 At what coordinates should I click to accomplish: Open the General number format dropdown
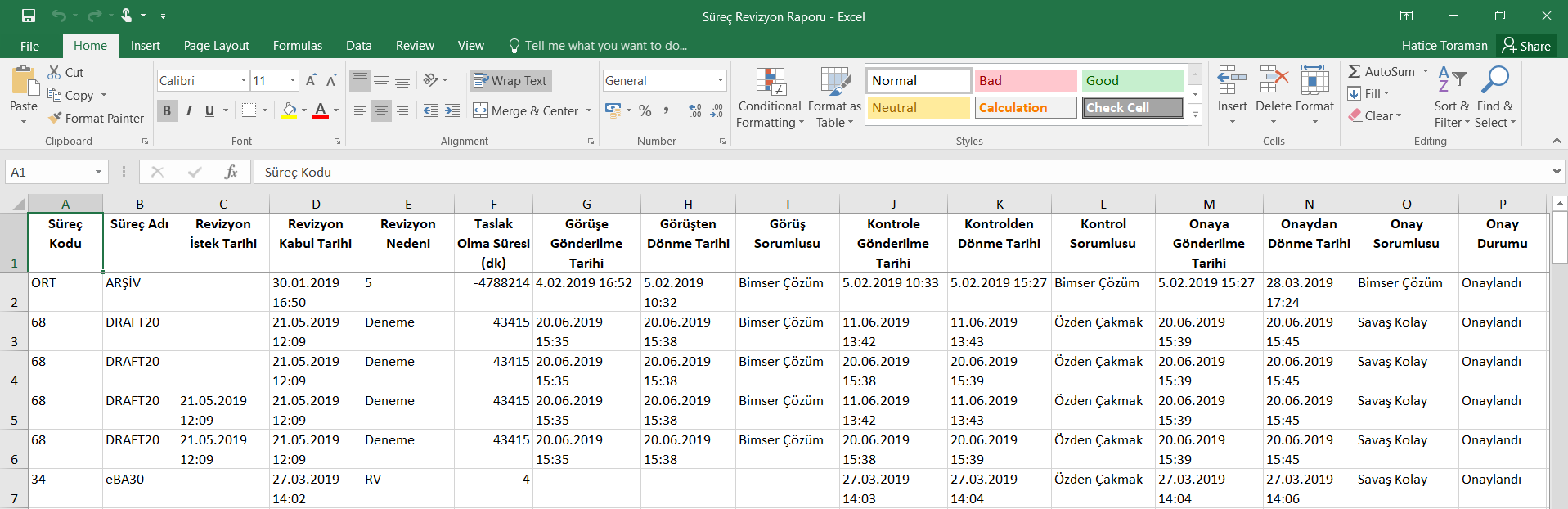(720, 80)
